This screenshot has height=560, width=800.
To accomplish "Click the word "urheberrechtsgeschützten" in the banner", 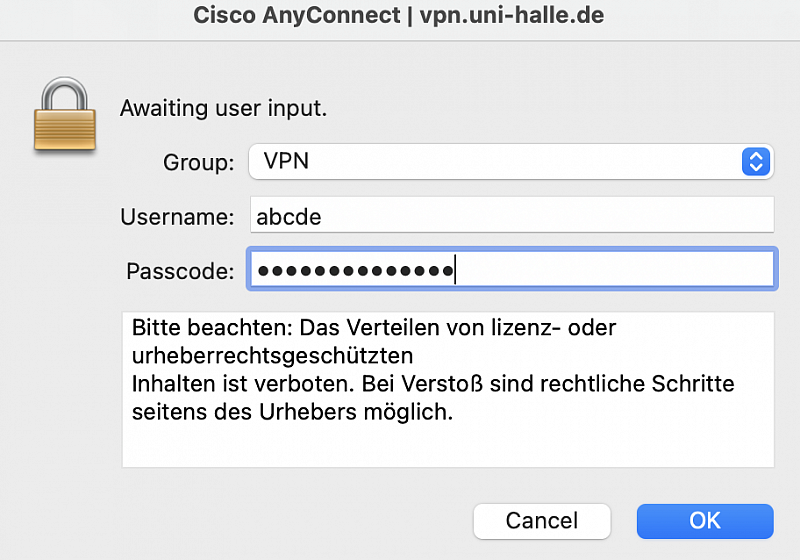I will pyautogui.click(x=272, y=356).
